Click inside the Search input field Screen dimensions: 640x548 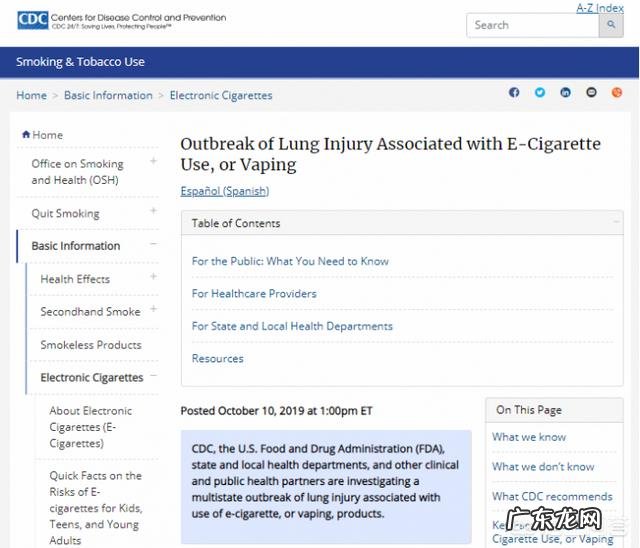[533, 25]
